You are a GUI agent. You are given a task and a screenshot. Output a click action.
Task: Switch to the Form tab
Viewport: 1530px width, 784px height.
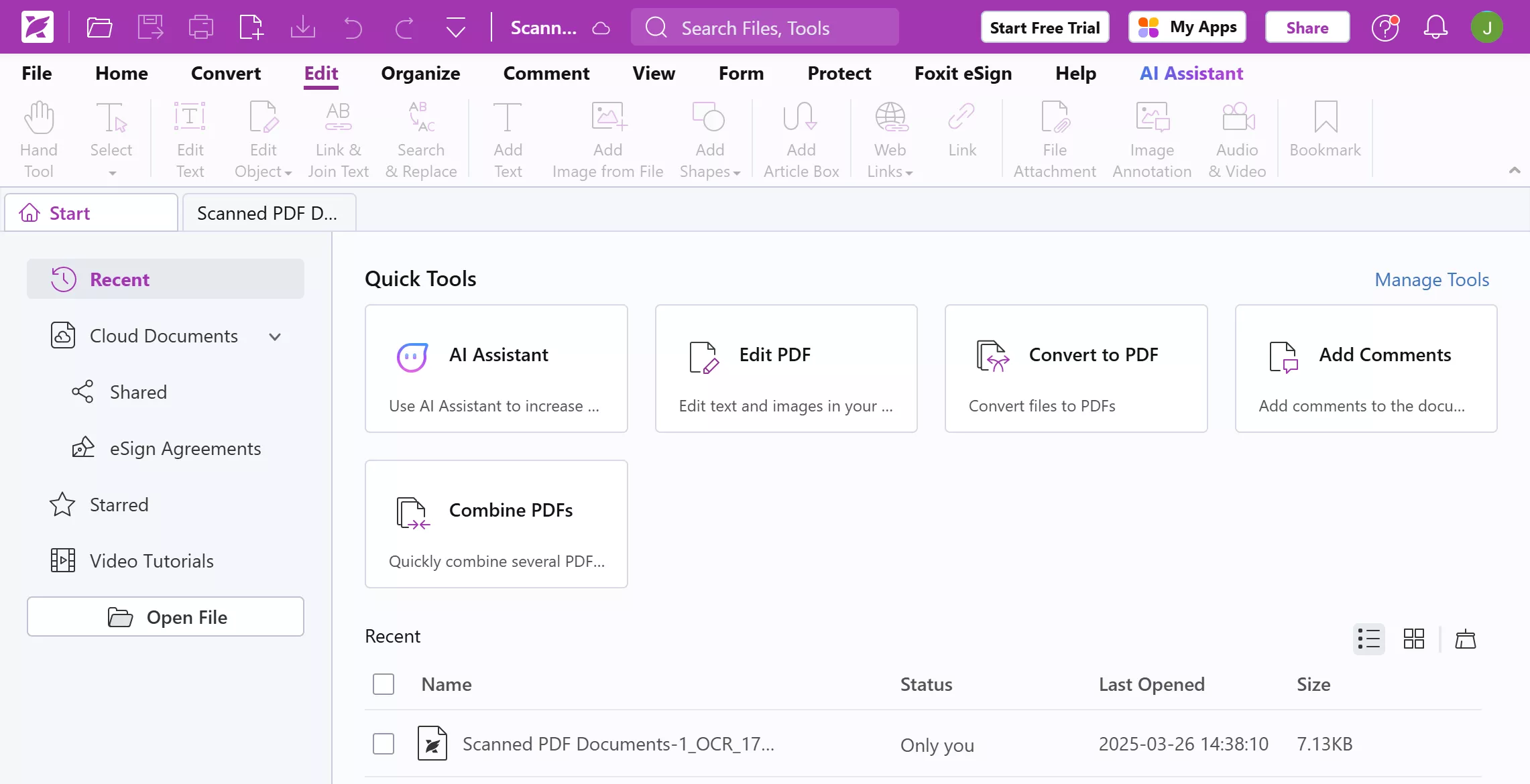pos(741,73)
